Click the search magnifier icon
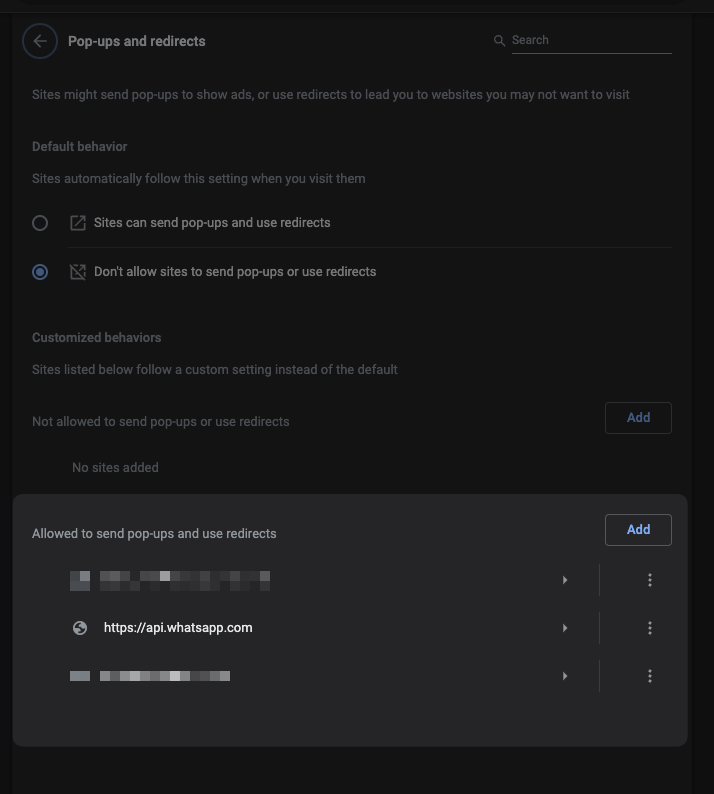The width and height of the screenshot is (714, 794). tap(499, 41)
